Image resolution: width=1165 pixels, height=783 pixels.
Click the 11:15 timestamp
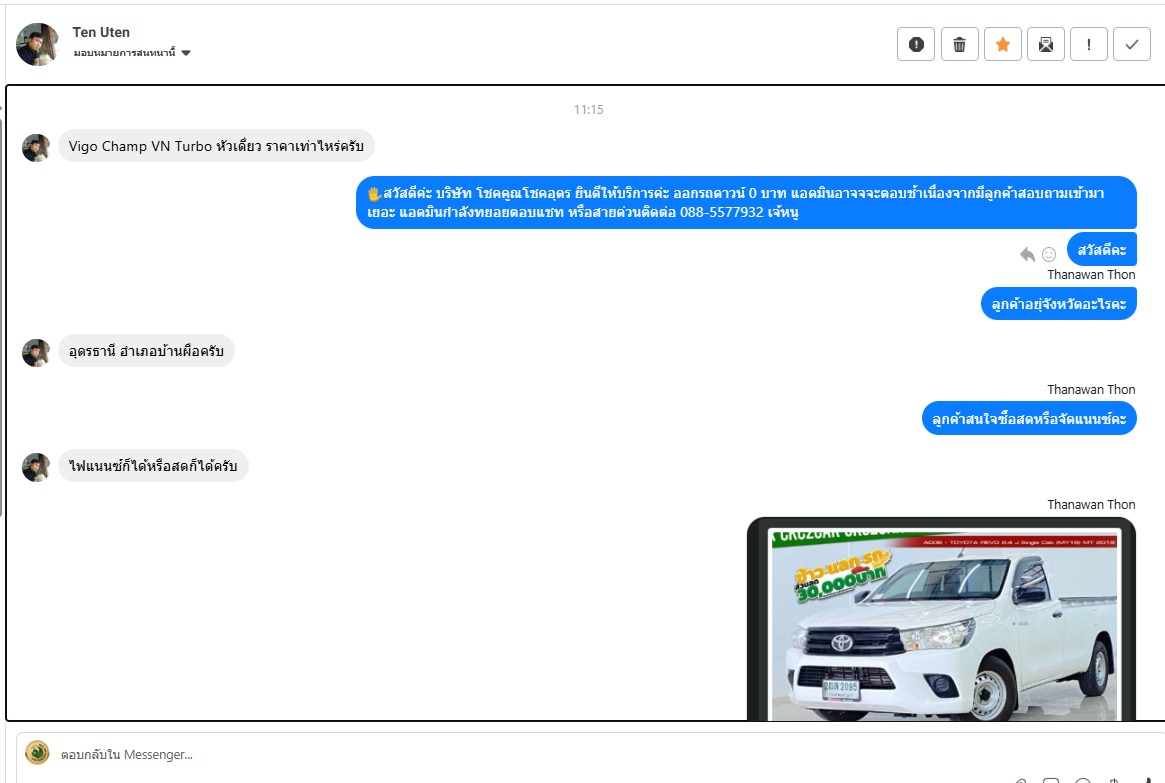click(588, 109)
